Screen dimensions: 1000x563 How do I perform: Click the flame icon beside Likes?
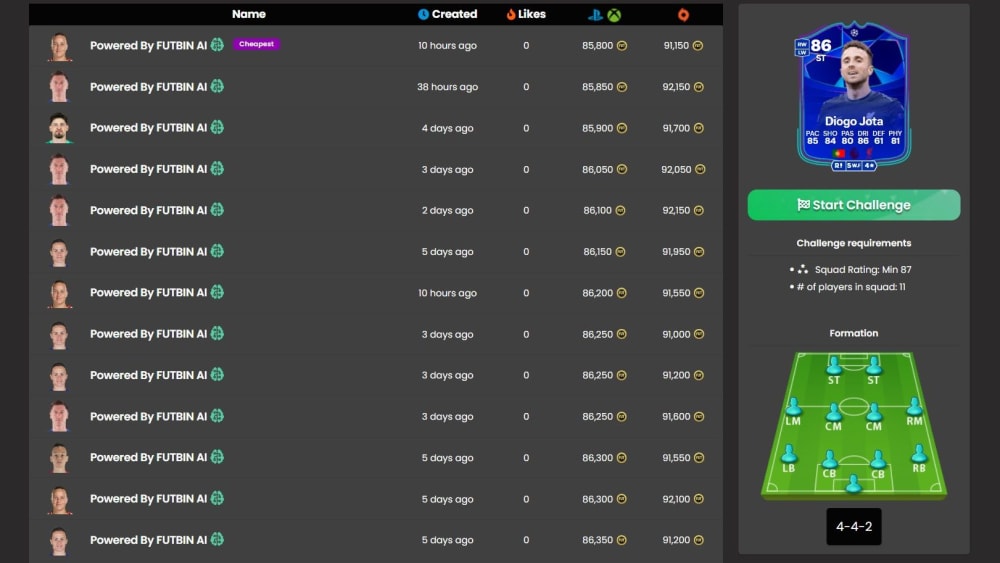pyautogui.click(x=511, y=14)
